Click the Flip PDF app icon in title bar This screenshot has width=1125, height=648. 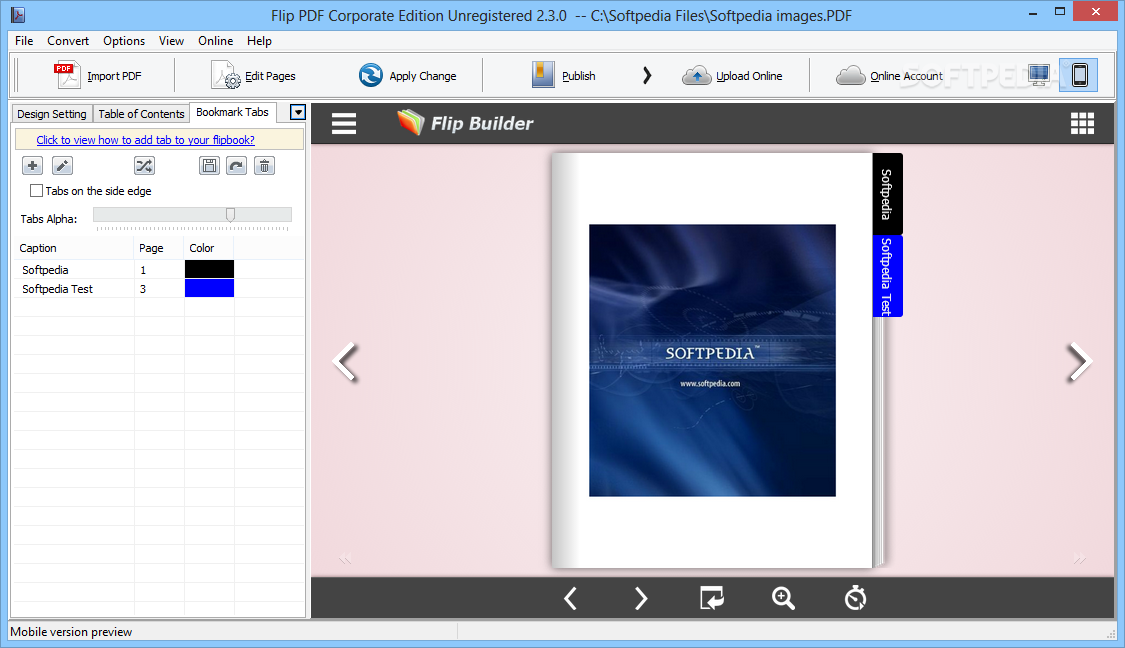tap(18, 14)
